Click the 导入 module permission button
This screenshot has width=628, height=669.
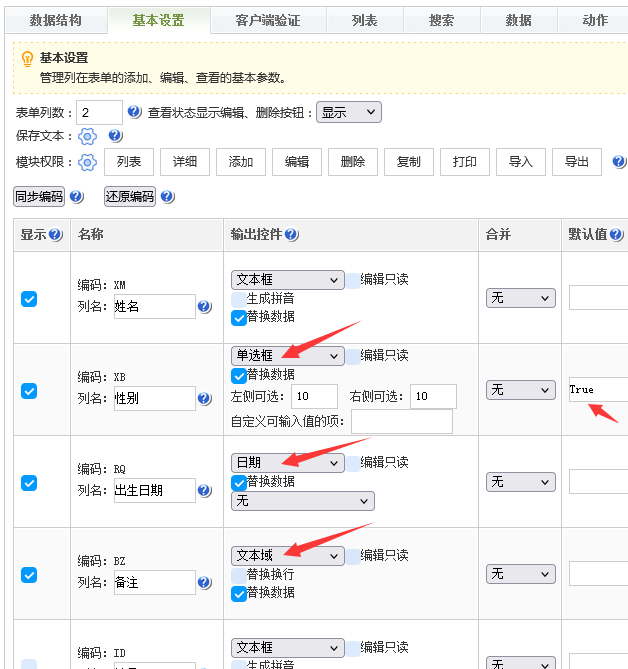click(x=521, y=162)
